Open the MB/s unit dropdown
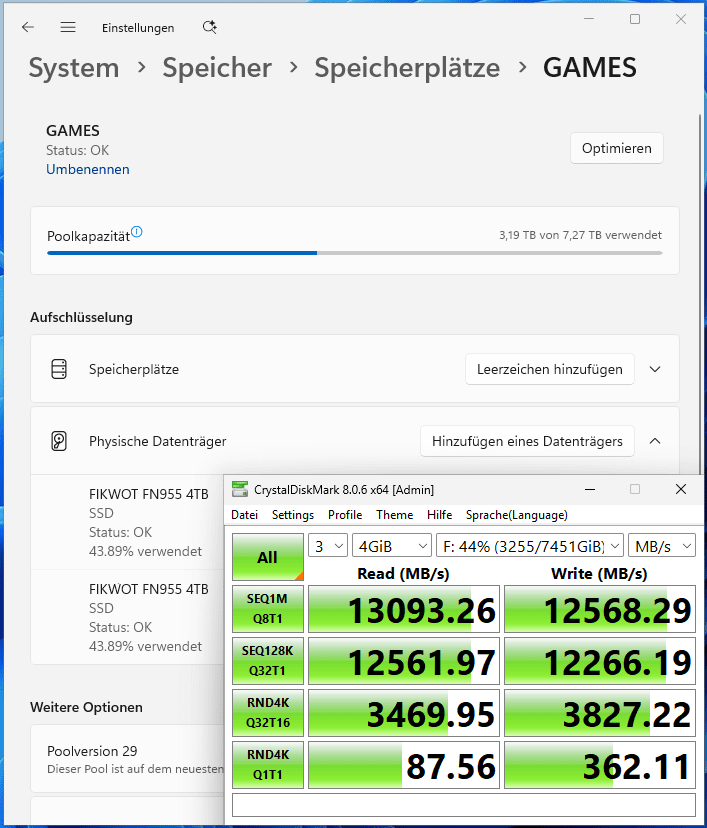The width and height of the screenshot is (707, 828). click(x=662, y=545)
